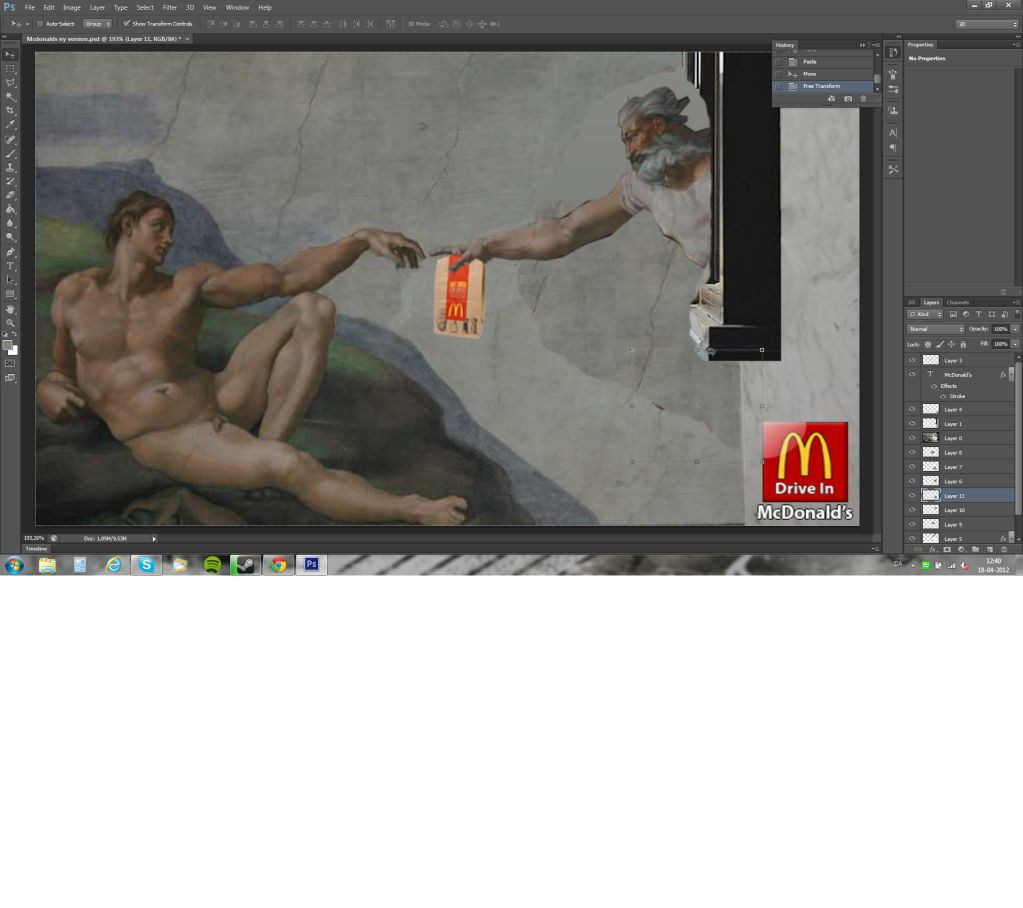Select the Polygonal Lasso tool
The height and width of the screenshot is (908, 1023).
[10, 83]
